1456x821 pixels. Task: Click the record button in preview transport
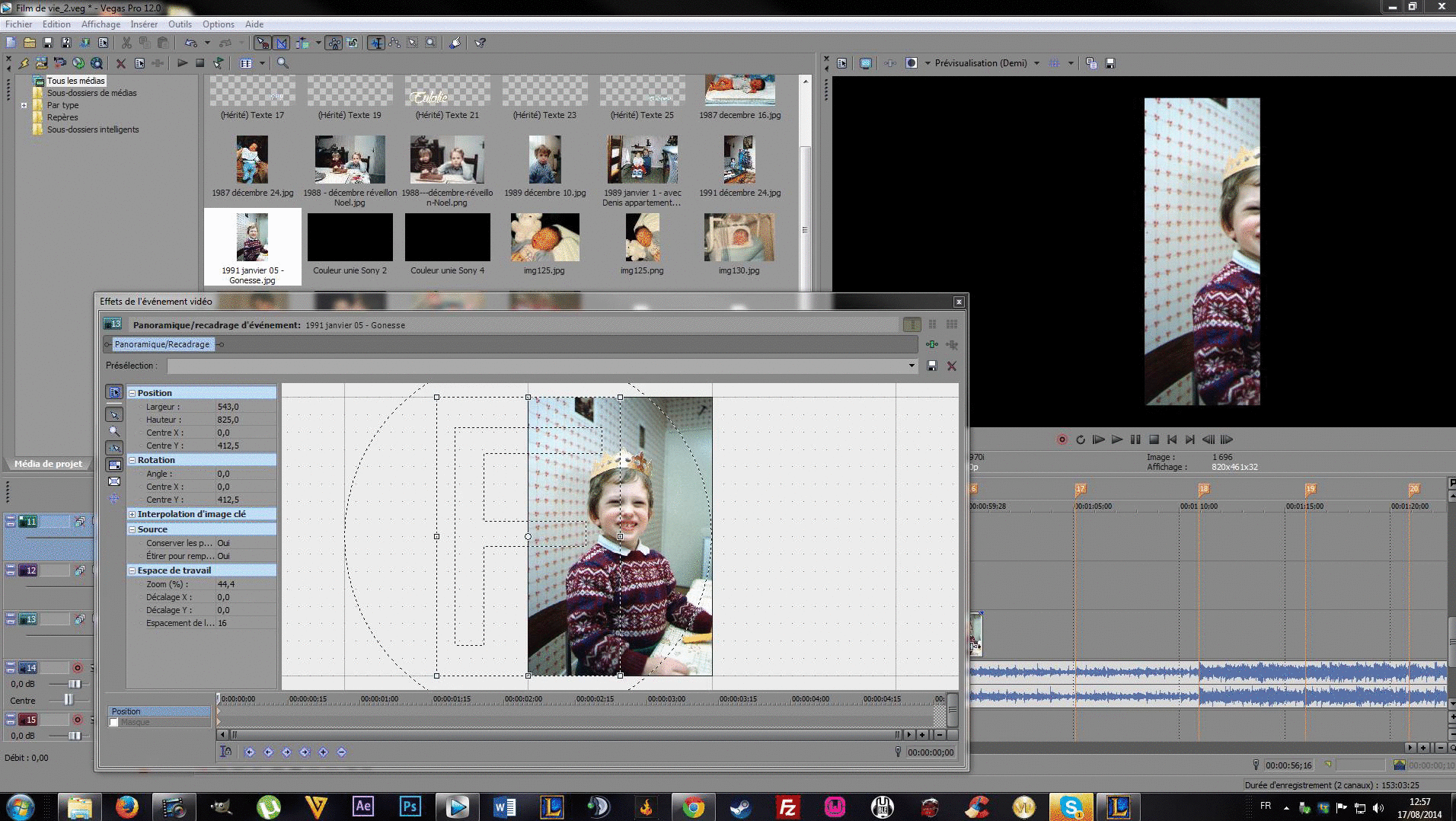coord(1062,439)
